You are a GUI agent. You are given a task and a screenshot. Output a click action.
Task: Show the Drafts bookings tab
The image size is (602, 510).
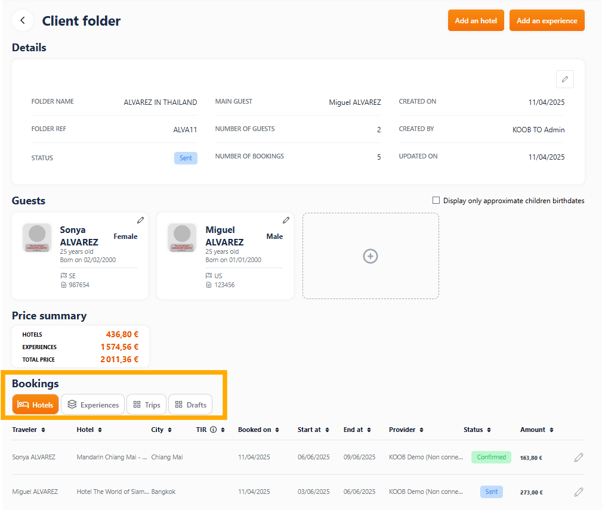pyautogui.click(x=190, y=405)
